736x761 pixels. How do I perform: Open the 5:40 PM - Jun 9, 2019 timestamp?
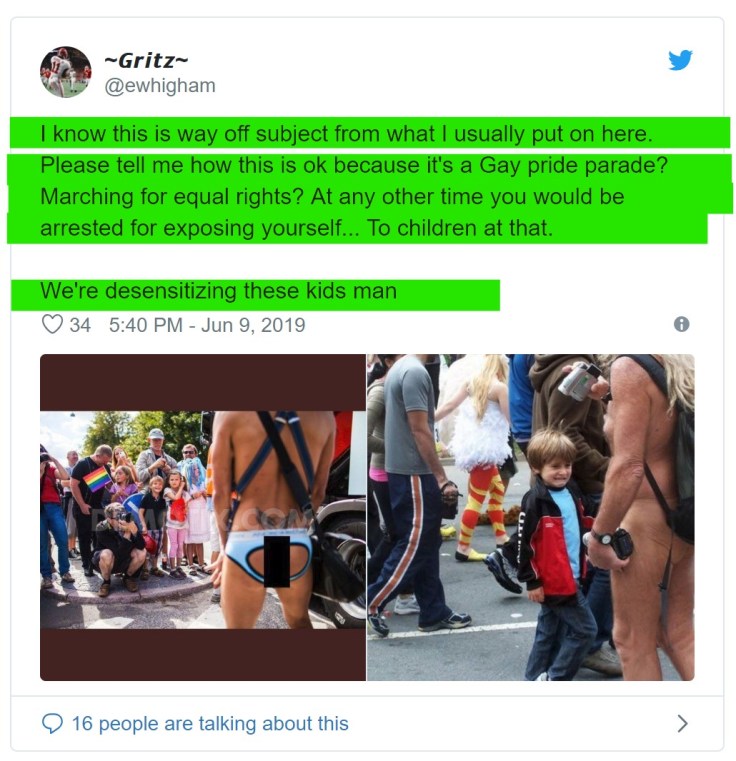[207, 325]
